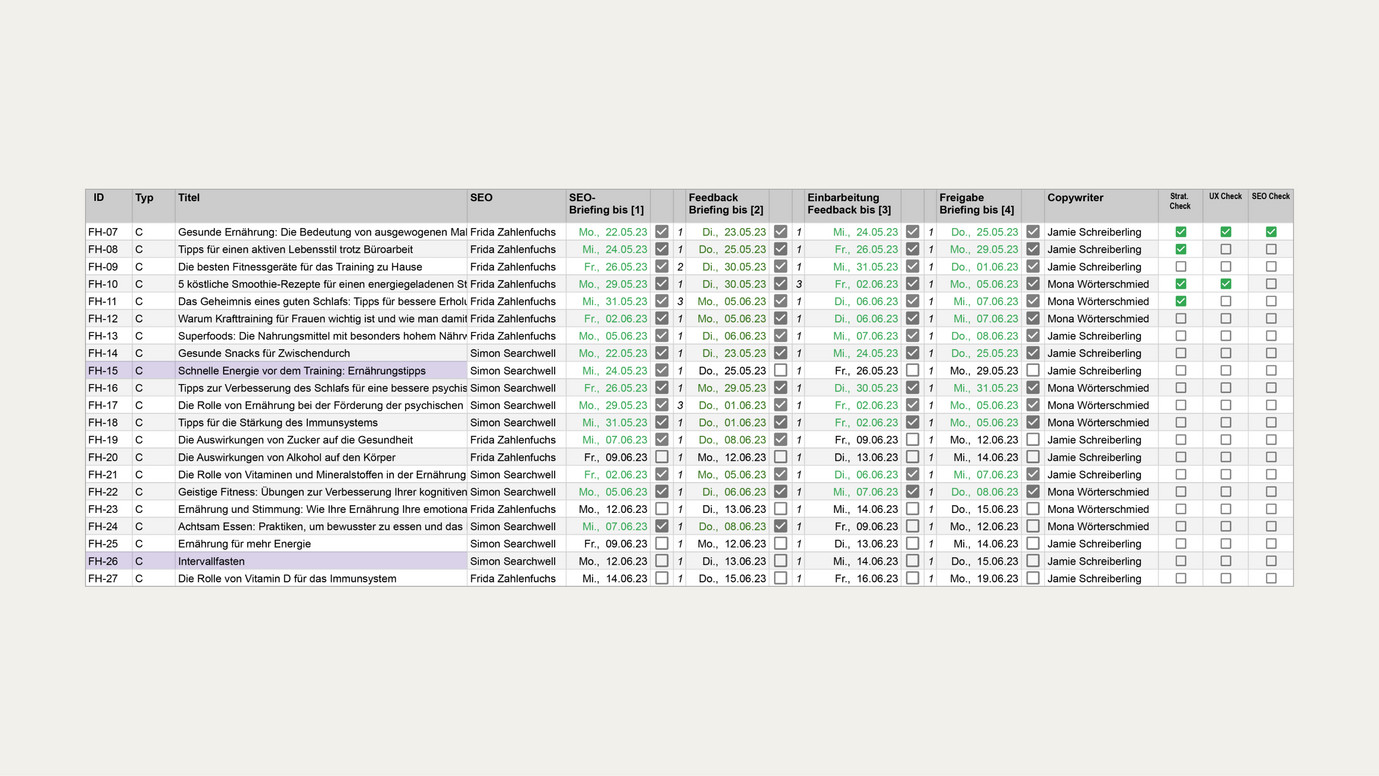Select the Copywriter cell in row FH-10

point(1100,284)
